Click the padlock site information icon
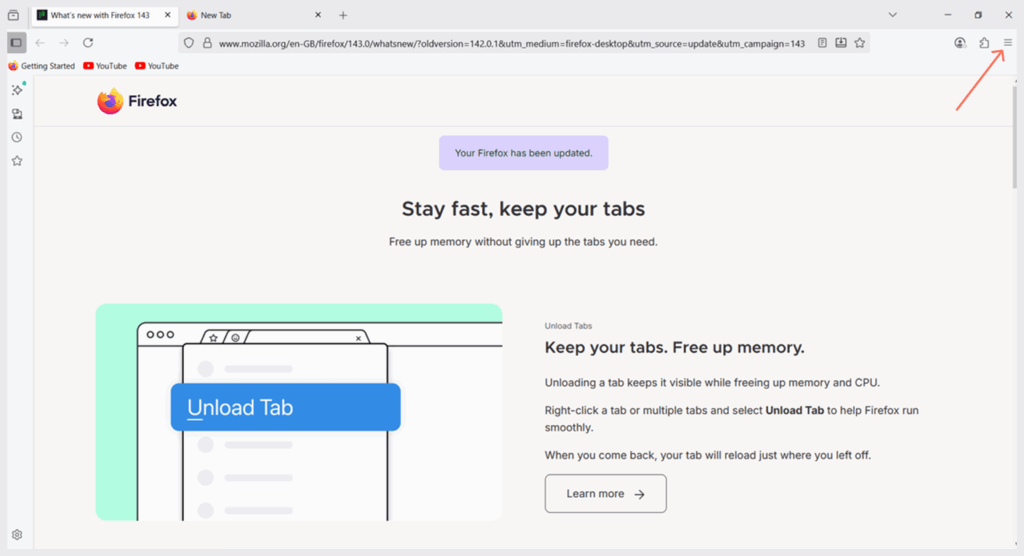This screenshot has height=556, width=1024. tap(207, 43)
